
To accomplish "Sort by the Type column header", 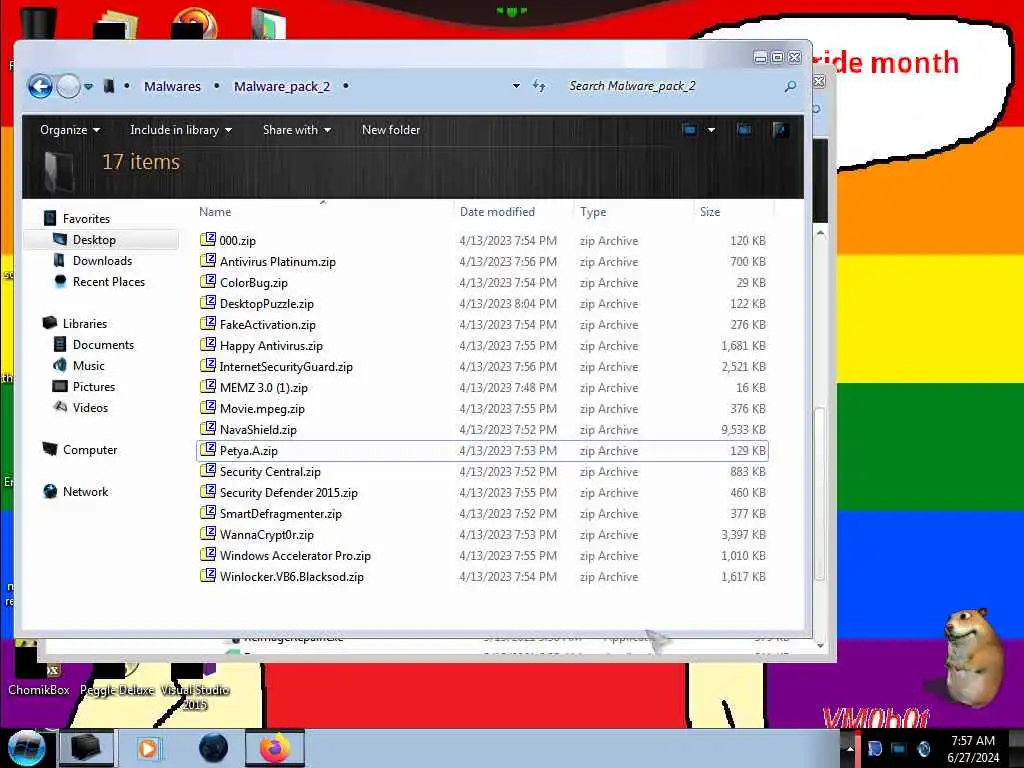I will click(x=593, y=212).
